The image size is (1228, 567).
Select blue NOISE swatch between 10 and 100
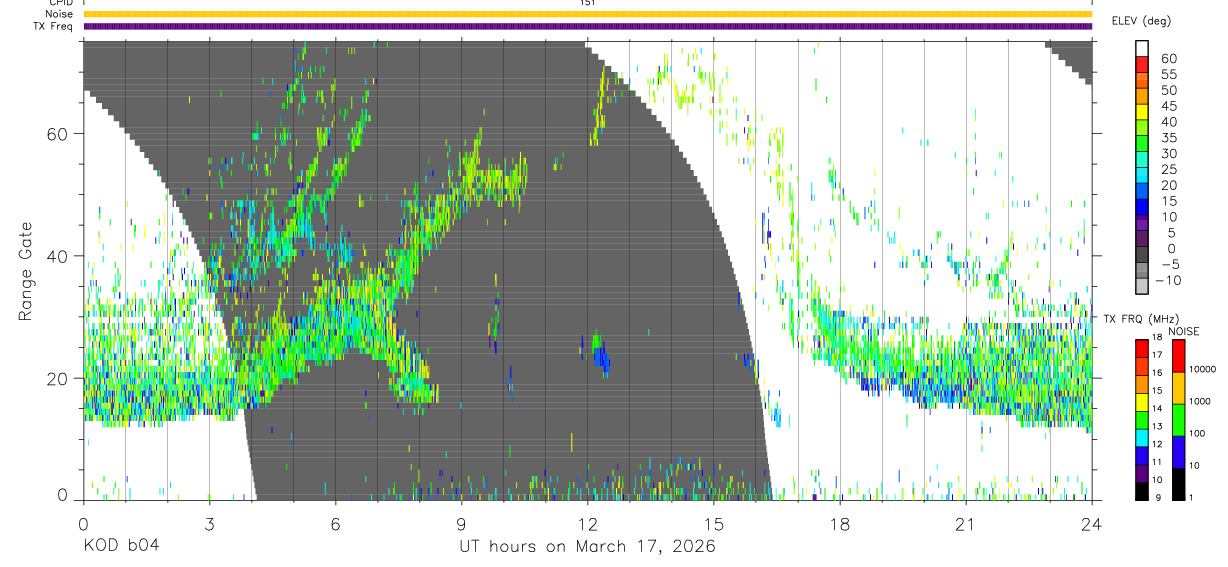tap(1177, 451)
